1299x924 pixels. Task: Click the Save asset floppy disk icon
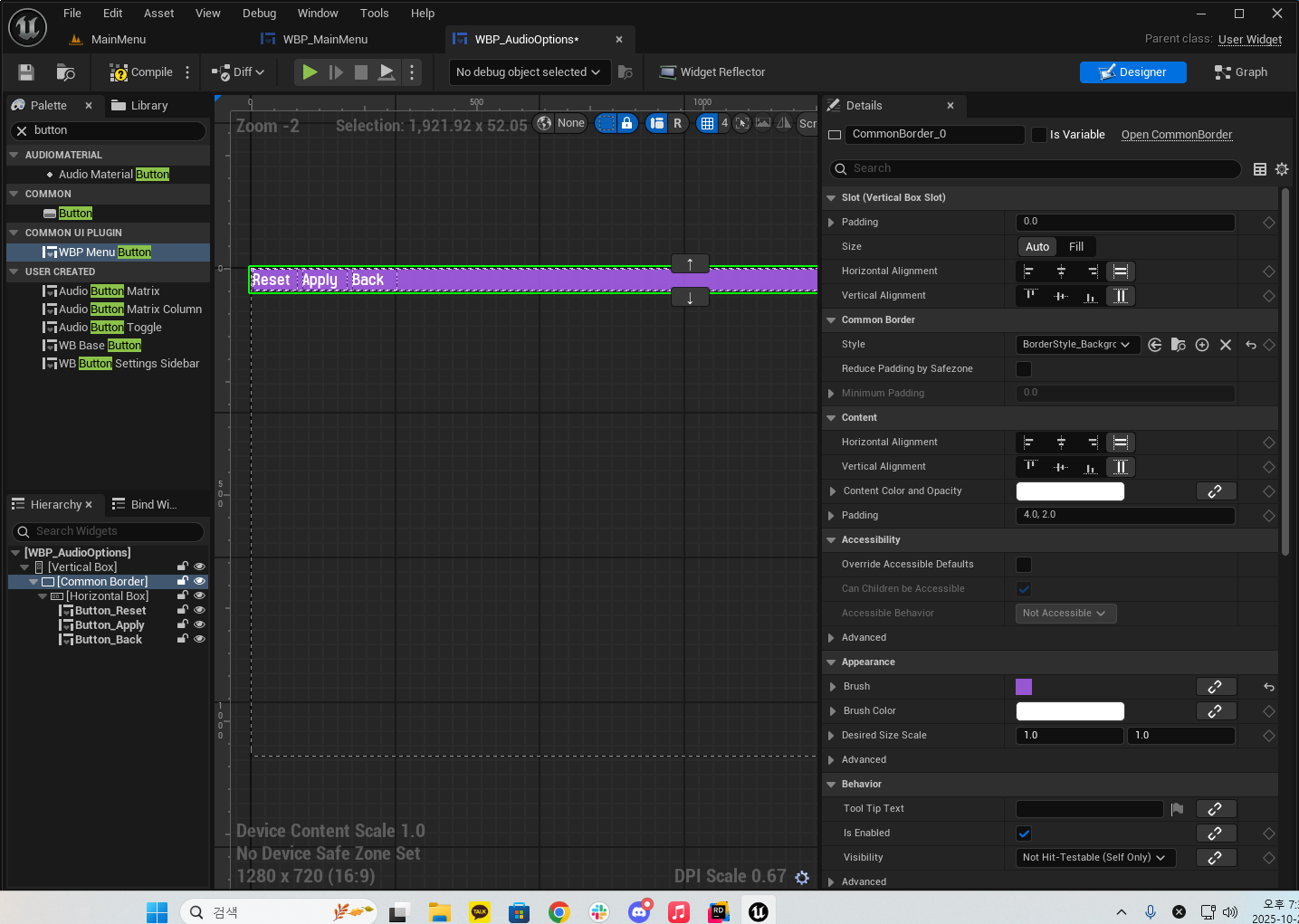[26, 72]
